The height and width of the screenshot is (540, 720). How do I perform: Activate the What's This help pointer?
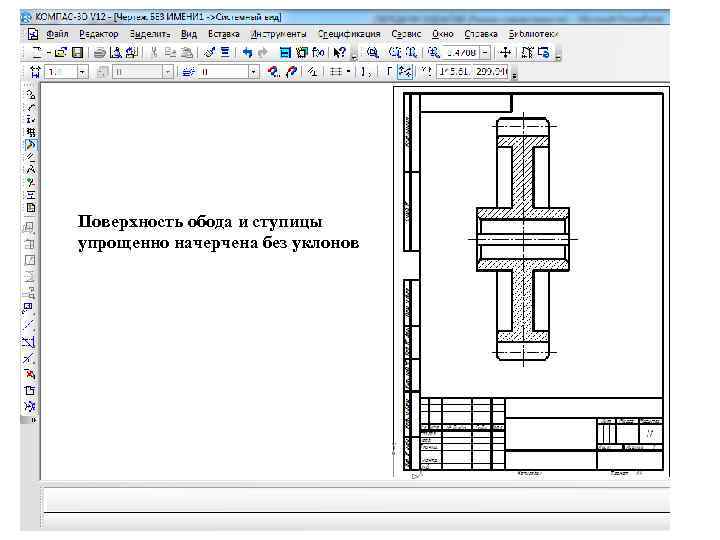[x=339, y=53]
